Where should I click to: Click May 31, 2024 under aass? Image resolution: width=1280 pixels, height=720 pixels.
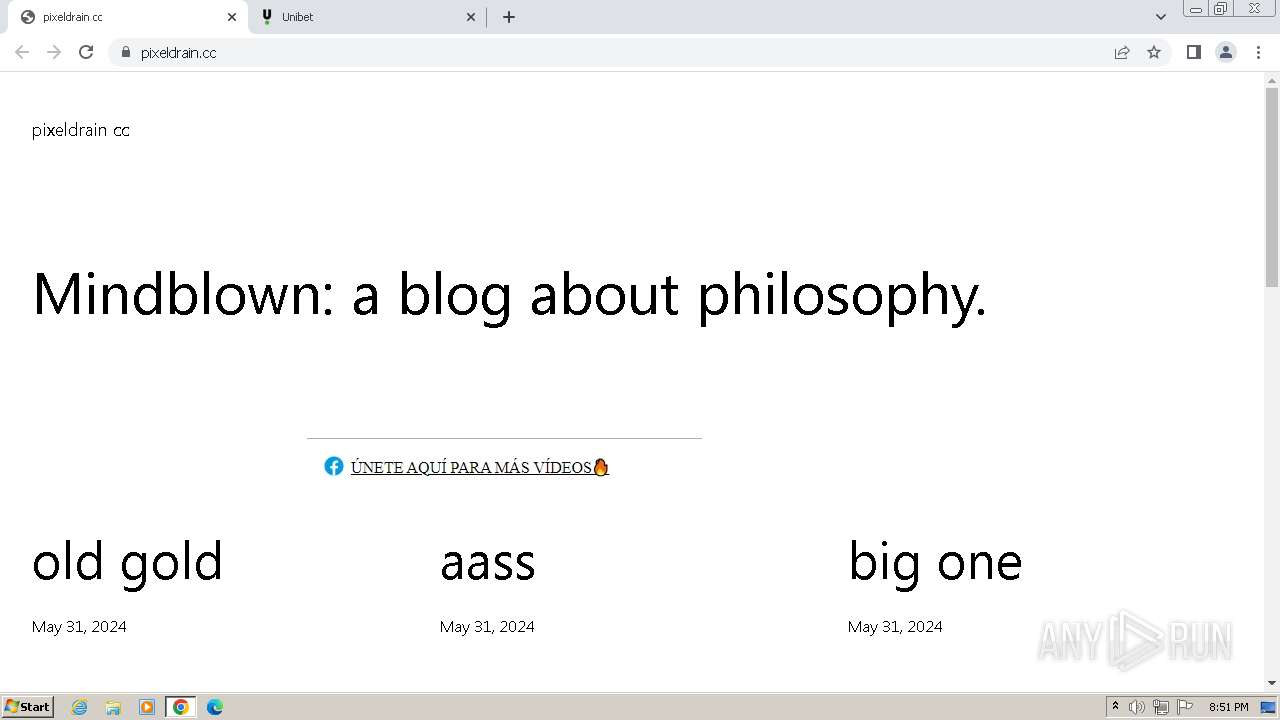click(x=487, y=627)
